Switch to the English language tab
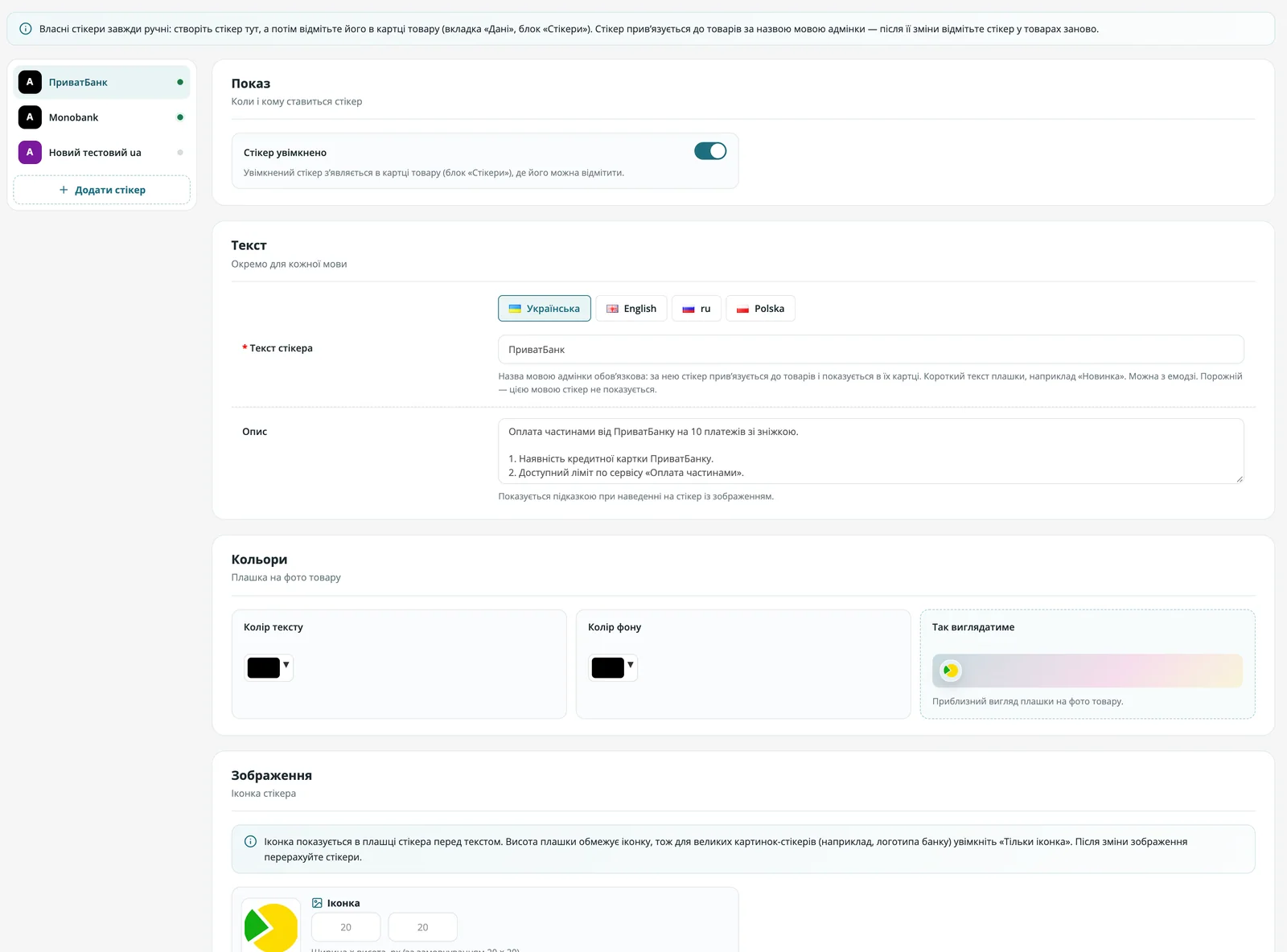Screen dimensions: 1287x952 pyautogui.click(x=631, y=309)
